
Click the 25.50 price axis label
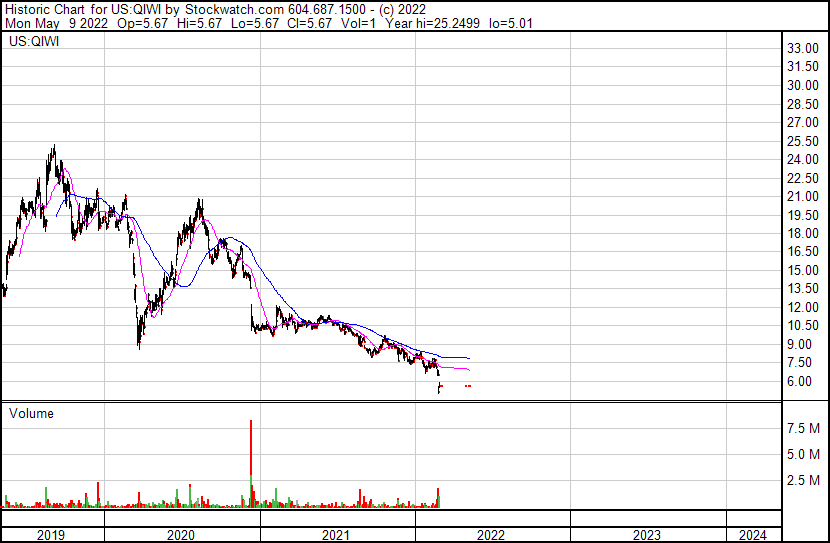point(803,141)
